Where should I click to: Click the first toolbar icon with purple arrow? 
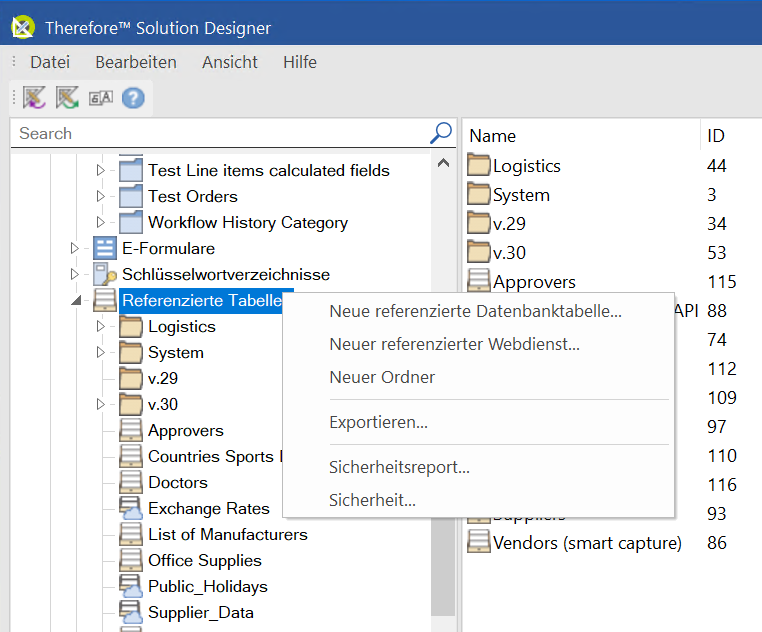coord(34,98)
